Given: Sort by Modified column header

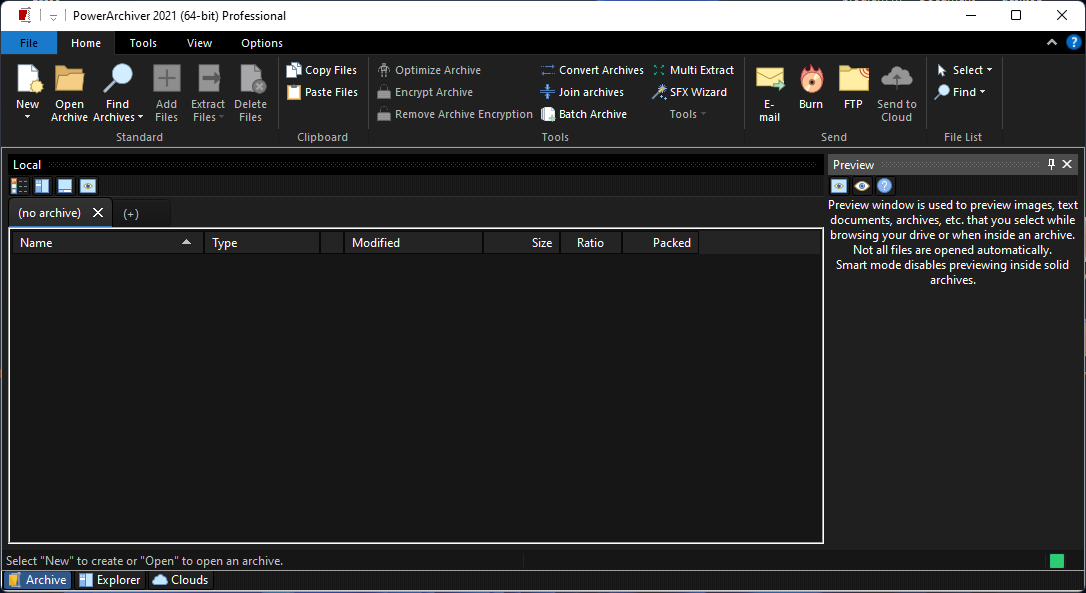Looking at the screenshot, I should (x=413, y=242).
